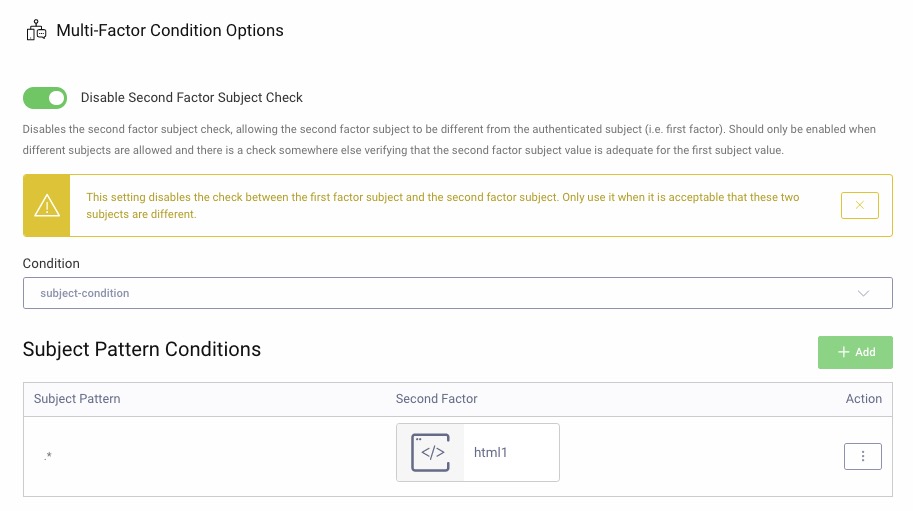913x511 pixels.
Task: Click the Subject Pattern Conditions heading
Action: [141, 350]
